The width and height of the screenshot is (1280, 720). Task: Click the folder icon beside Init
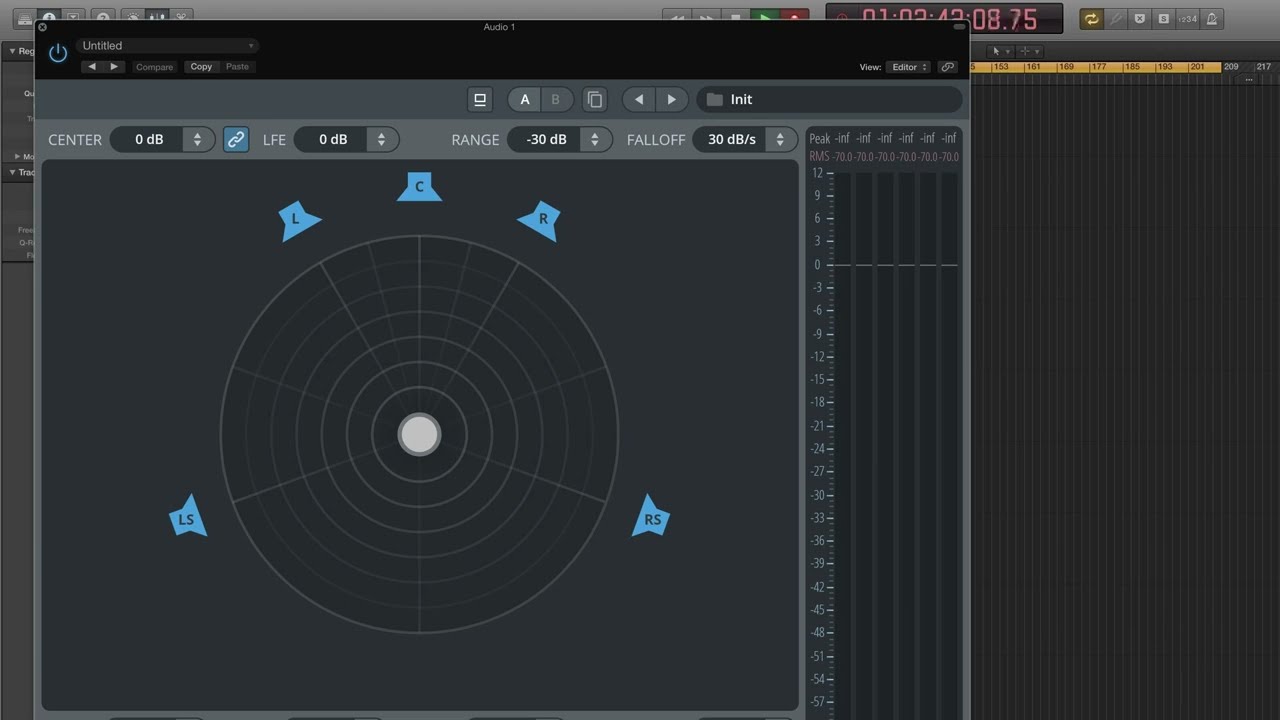tap(714, 99)
